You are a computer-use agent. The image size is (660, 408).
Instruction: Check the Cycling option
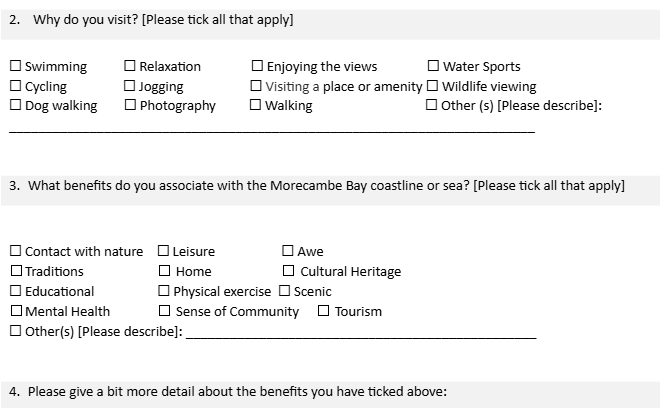16,86
